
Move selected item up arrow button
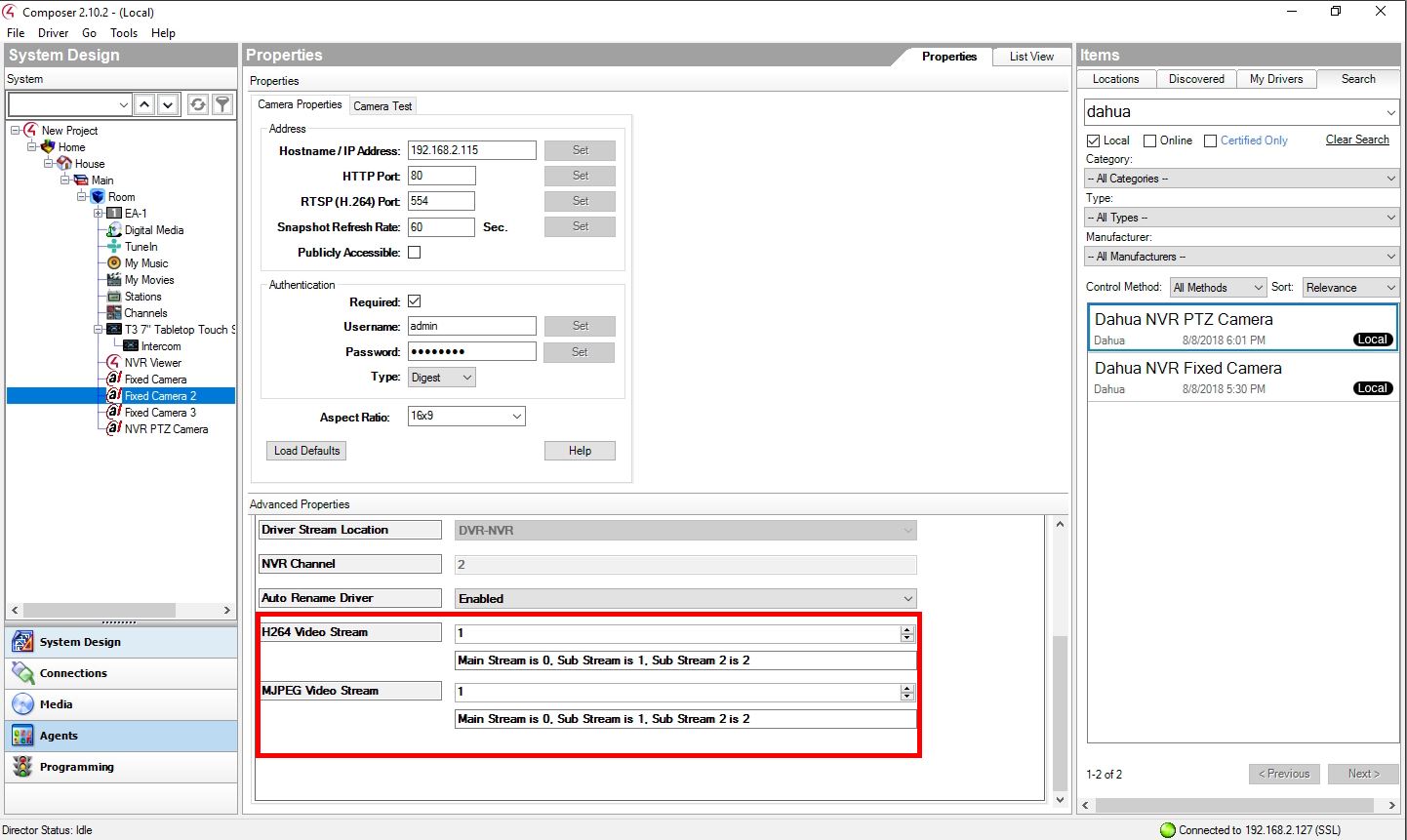144,104
